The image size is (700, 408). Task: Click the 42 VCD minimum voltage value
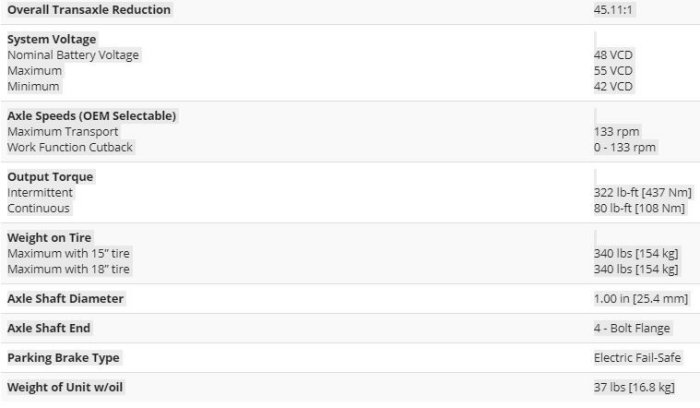[613, 86]
